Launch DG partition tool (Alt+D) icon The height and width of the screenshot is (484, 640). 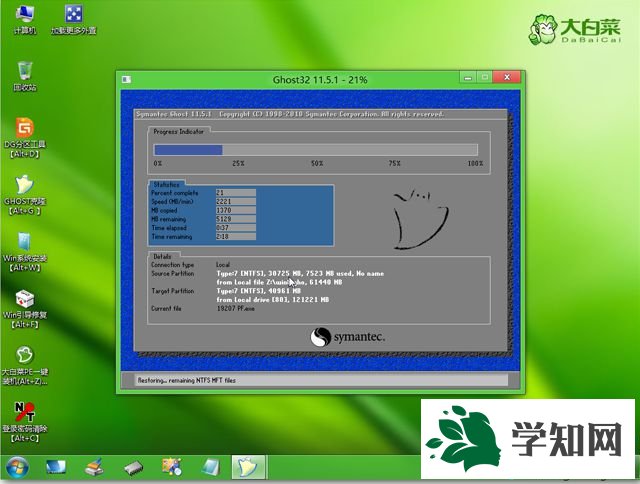point(25,138)
